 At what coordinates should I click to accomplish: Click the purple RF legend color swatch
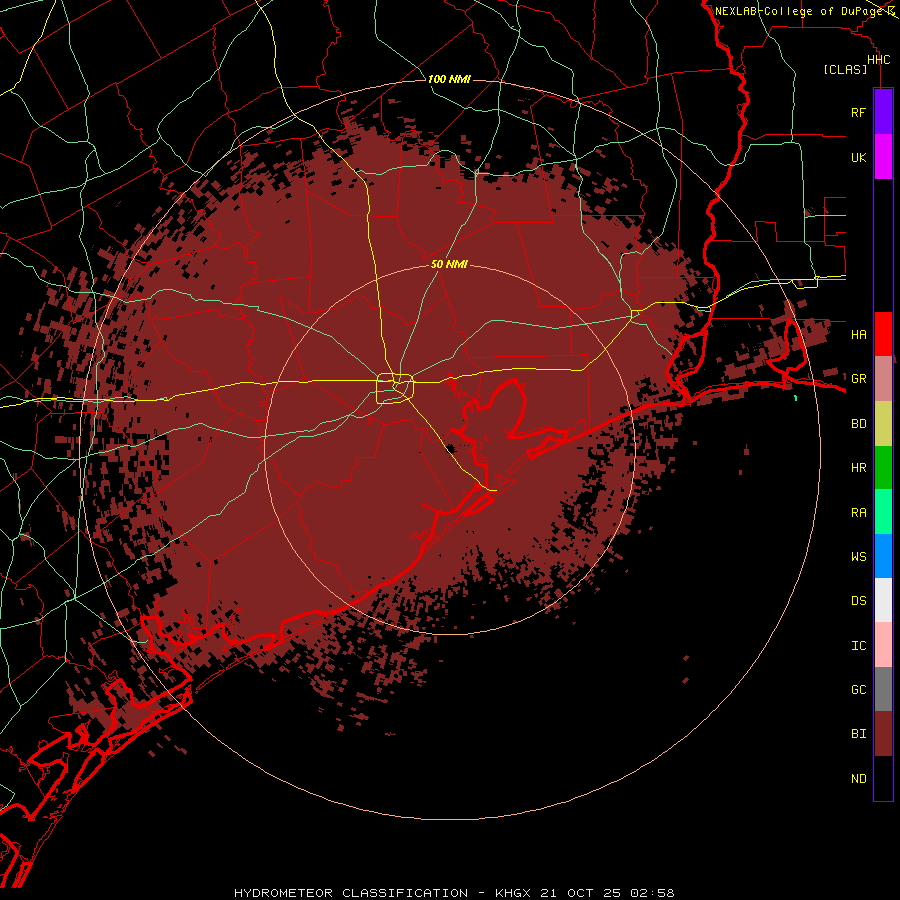tap(883, 112)
